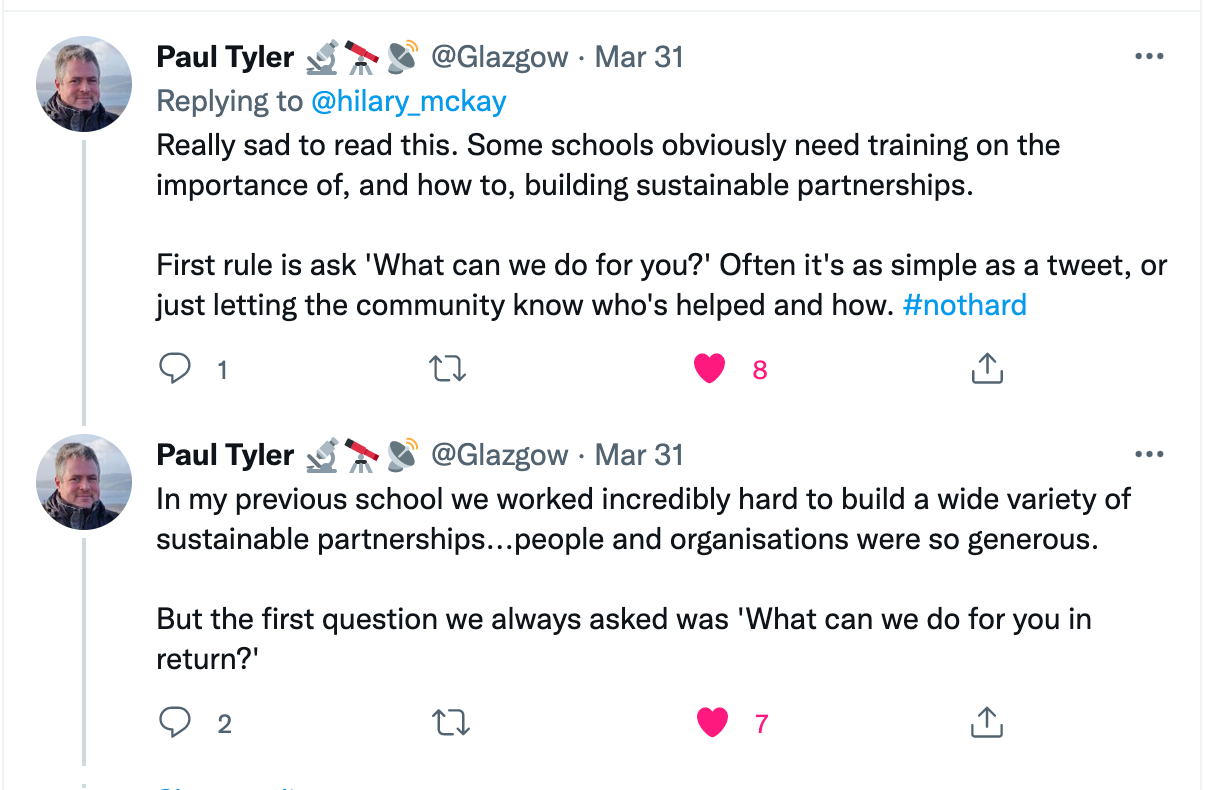The width and height of the screenshot is (1226, 790).
Task: Click Paul Tyler name on second tweet
Action: 225,456
